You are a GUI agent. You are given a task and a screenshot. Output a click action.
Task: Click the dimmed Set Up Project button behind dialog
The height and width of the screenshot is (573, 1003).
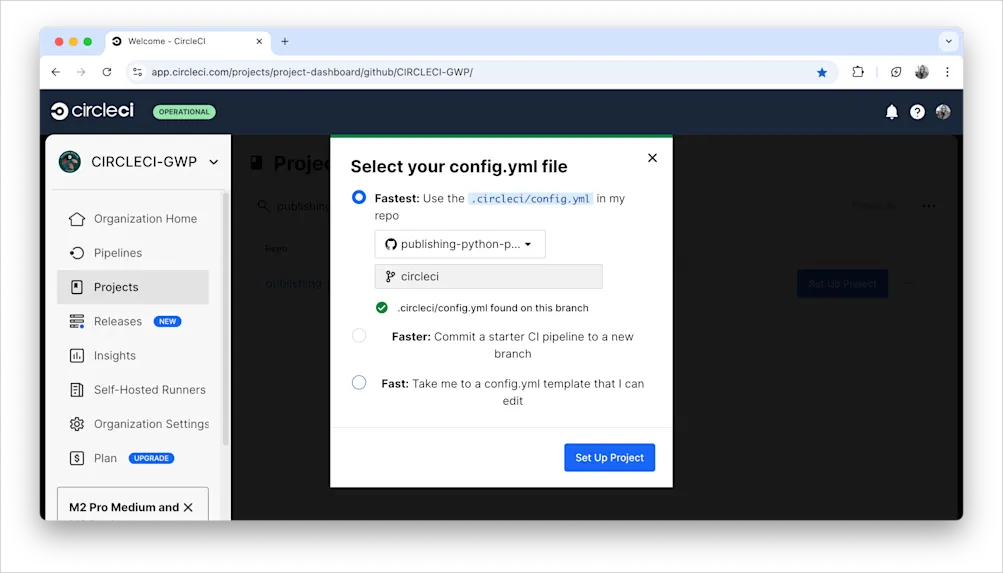[842, 283]
